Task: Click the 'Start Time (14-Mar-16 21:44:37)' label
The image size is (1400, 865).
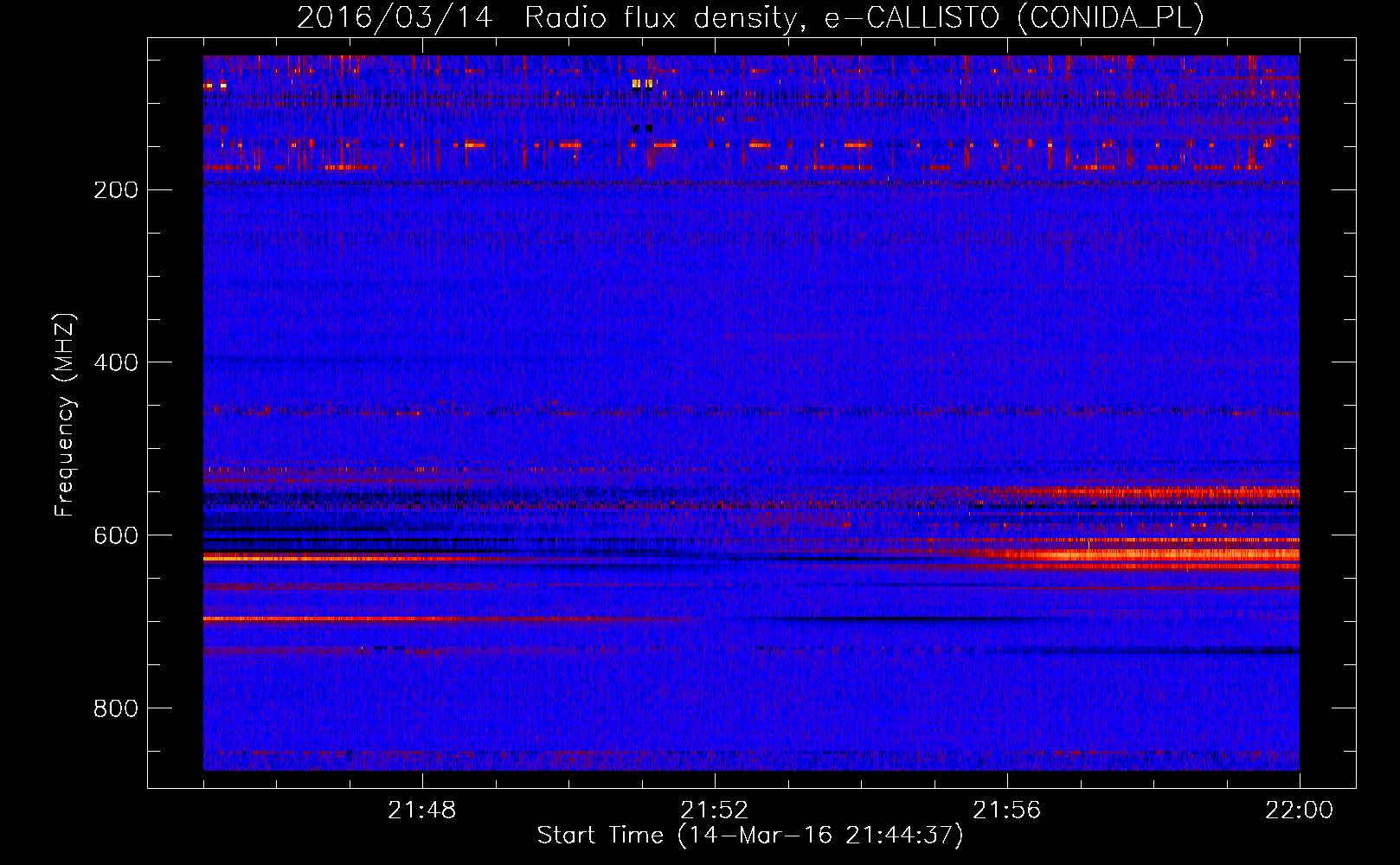Action: tap(750, 836)
